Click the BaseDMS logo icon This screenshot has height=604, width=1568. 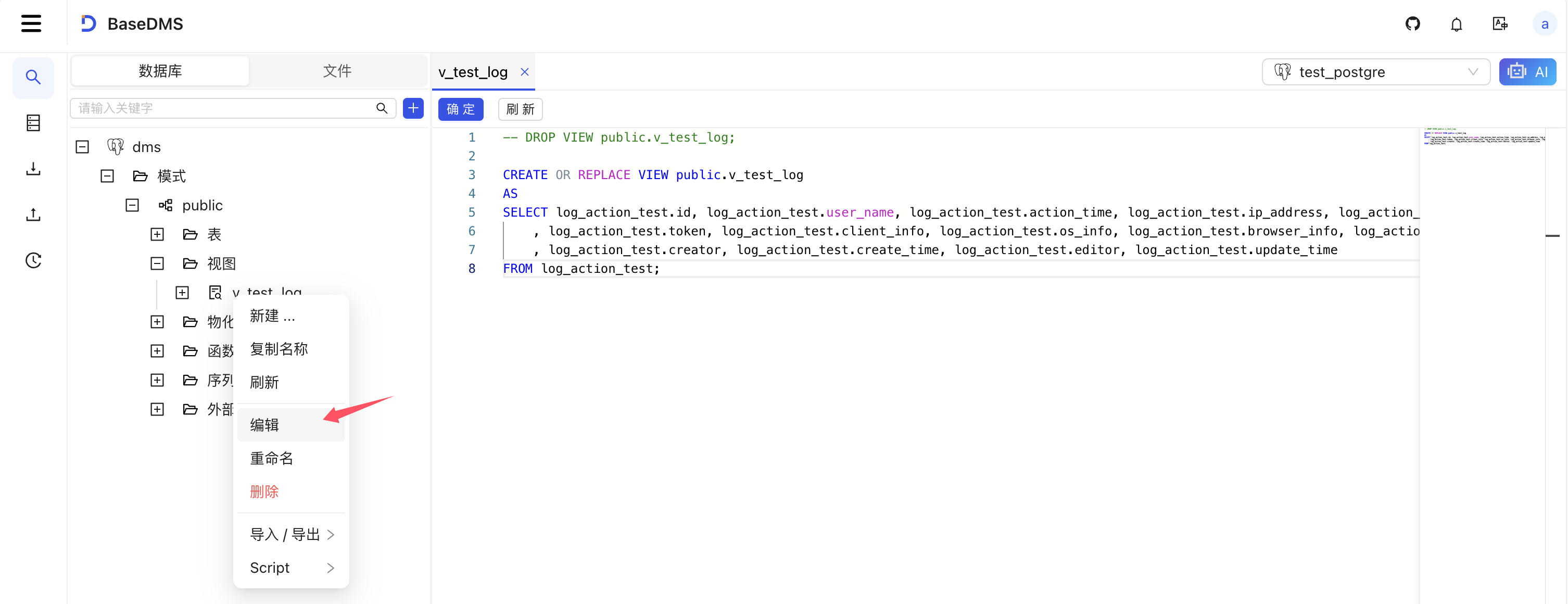click(88, 24)
